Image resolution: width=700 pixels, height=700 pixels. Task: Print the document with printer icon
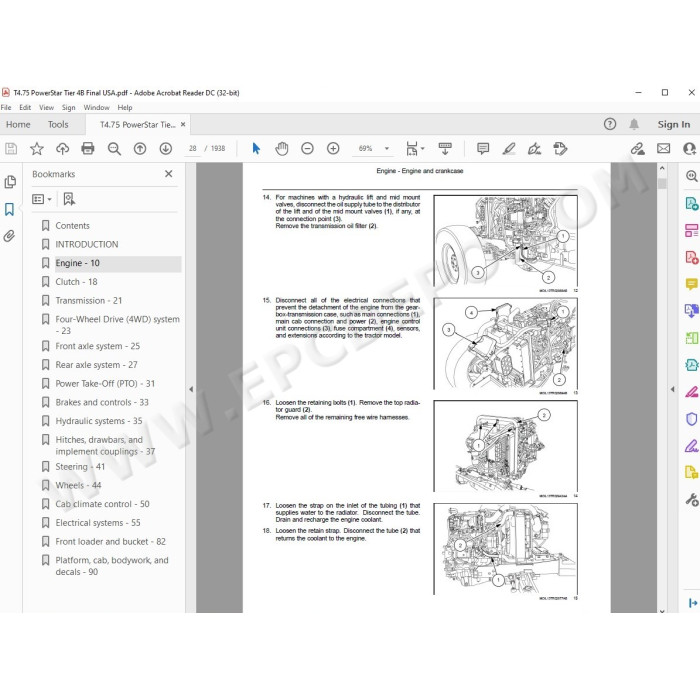88,148
